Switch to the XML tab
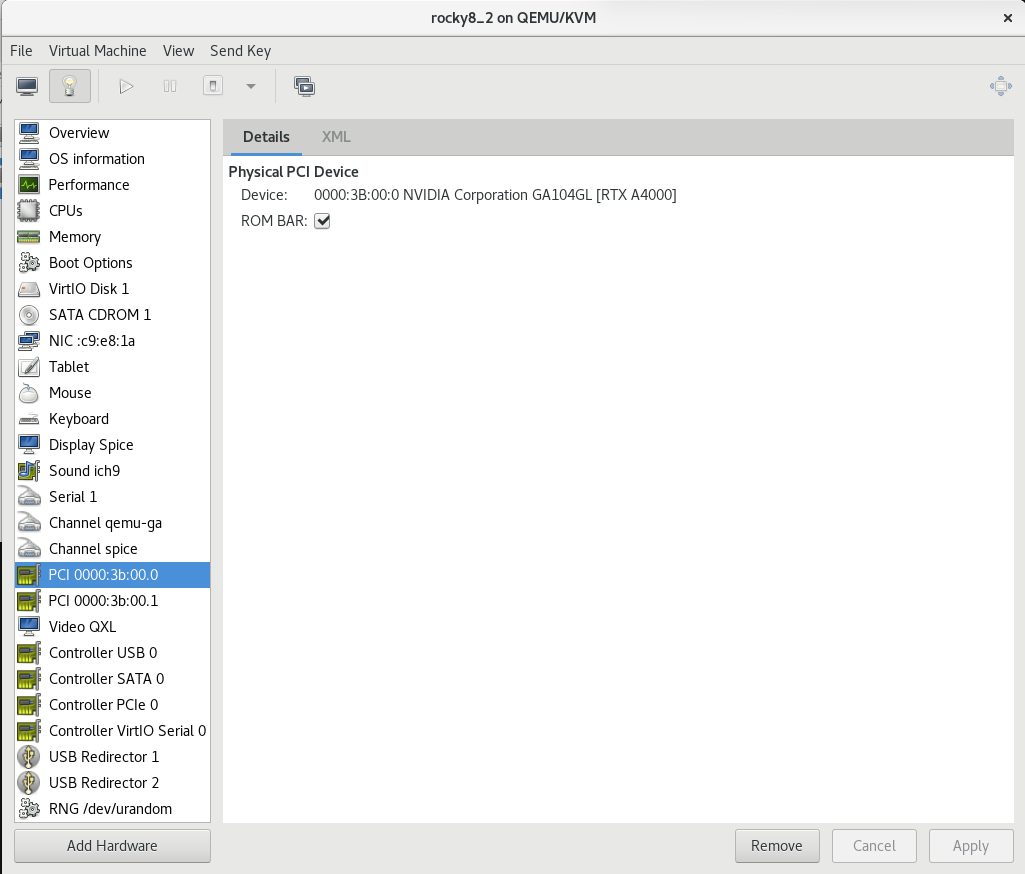 point(336,137)
